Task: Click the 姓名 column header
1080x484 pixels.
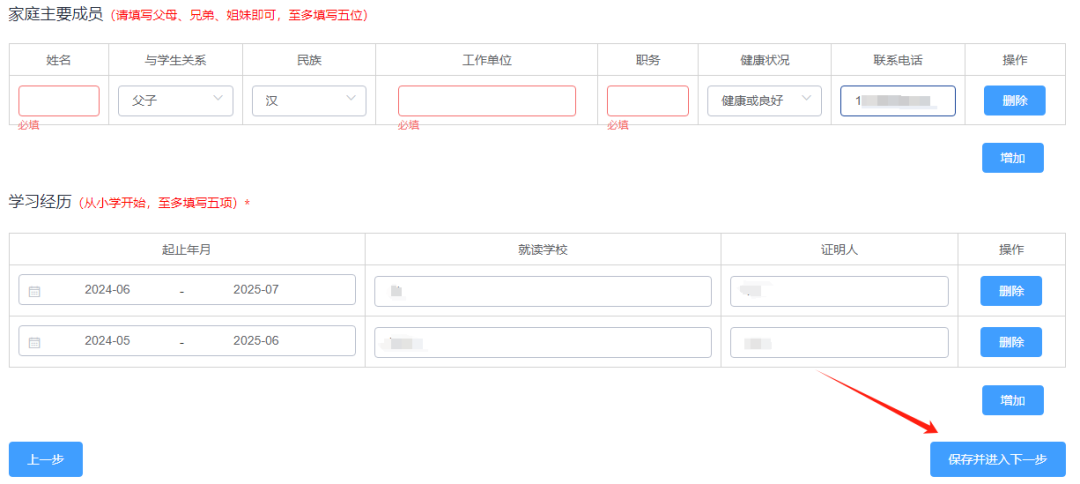Action: 59,60
